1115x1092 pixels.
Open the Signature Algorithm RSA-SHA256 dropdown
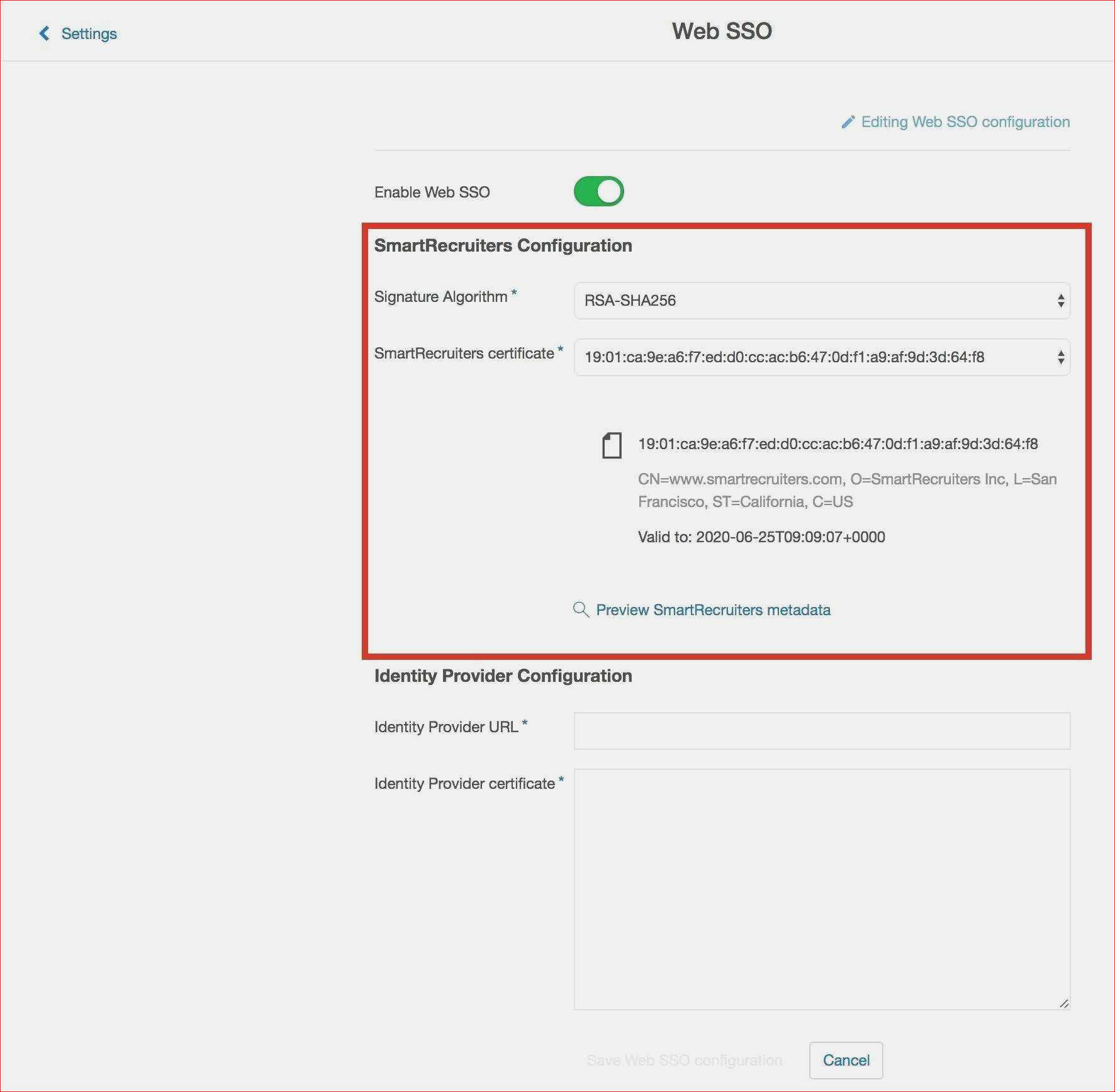[812, 301]
